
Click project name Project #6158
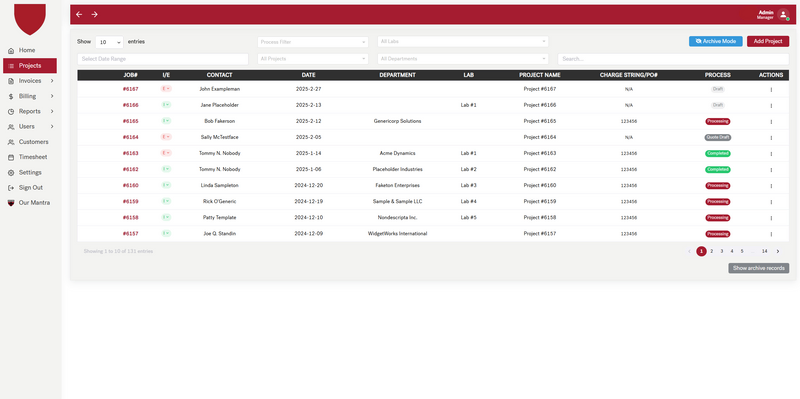tap(540, 217)
